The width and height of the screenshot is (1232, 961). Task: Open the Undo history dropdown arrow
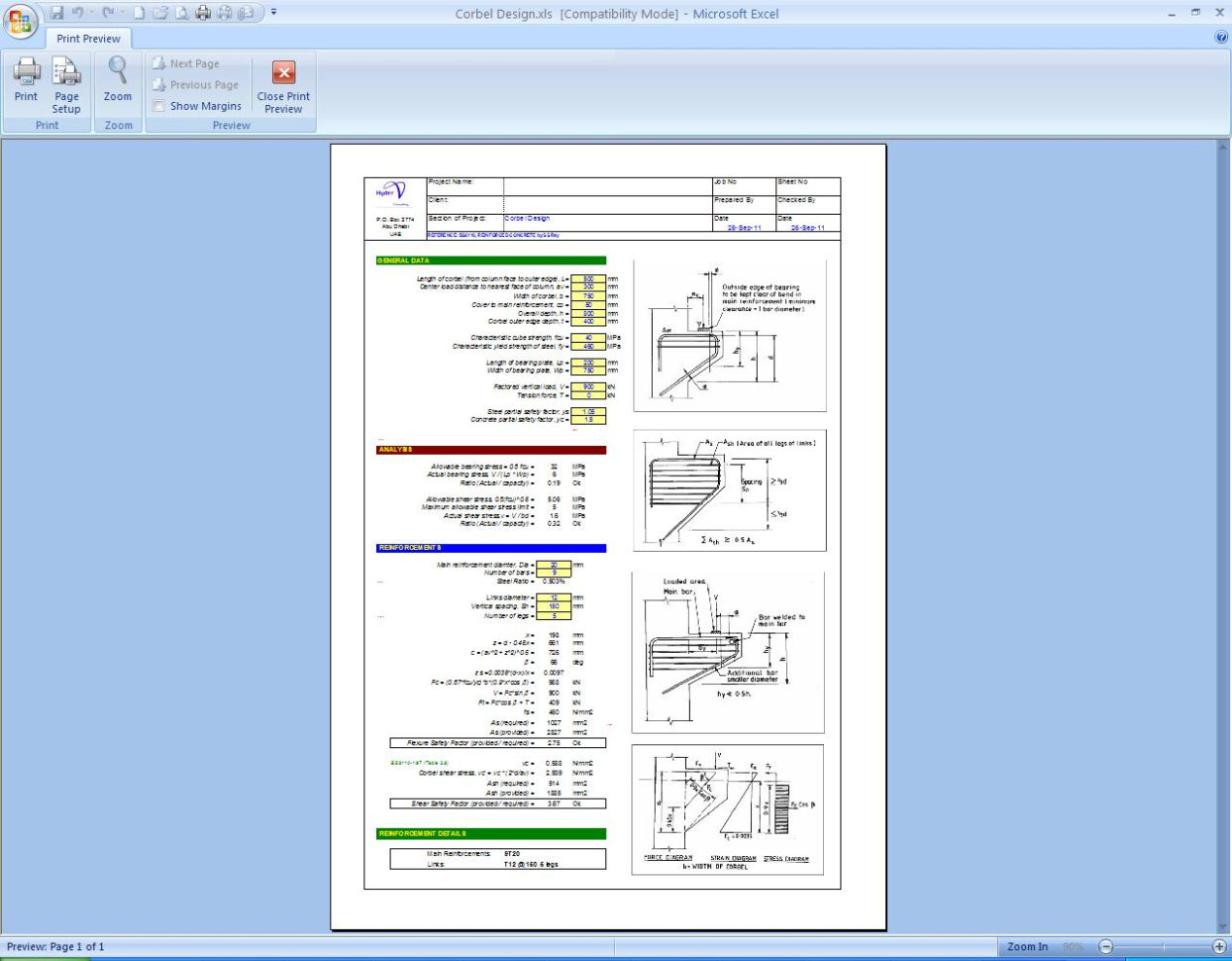click(x=91, y=11)
